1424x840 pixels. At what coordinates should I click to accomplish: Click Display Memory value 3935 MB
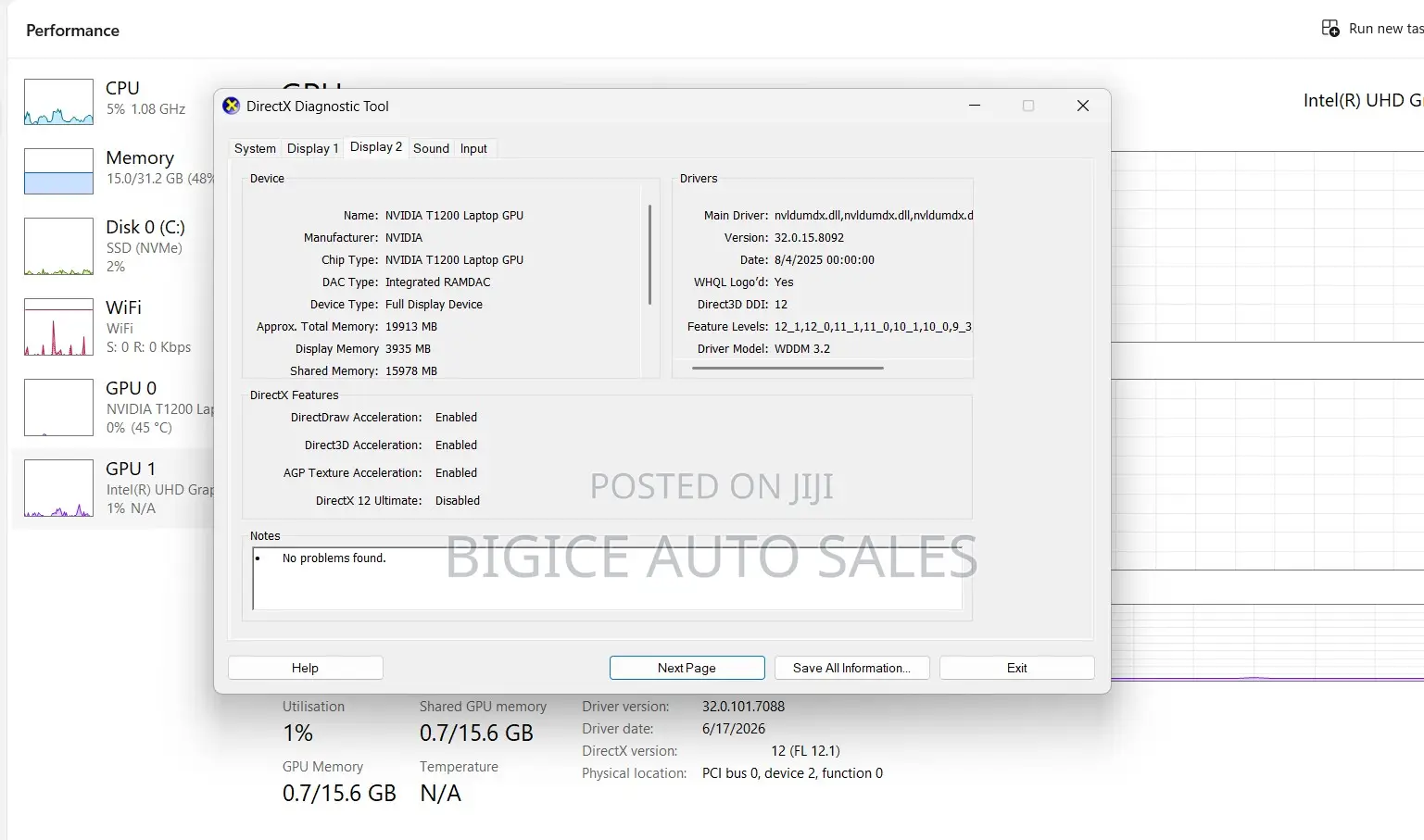pyautogui.click(x=408, y=349)
